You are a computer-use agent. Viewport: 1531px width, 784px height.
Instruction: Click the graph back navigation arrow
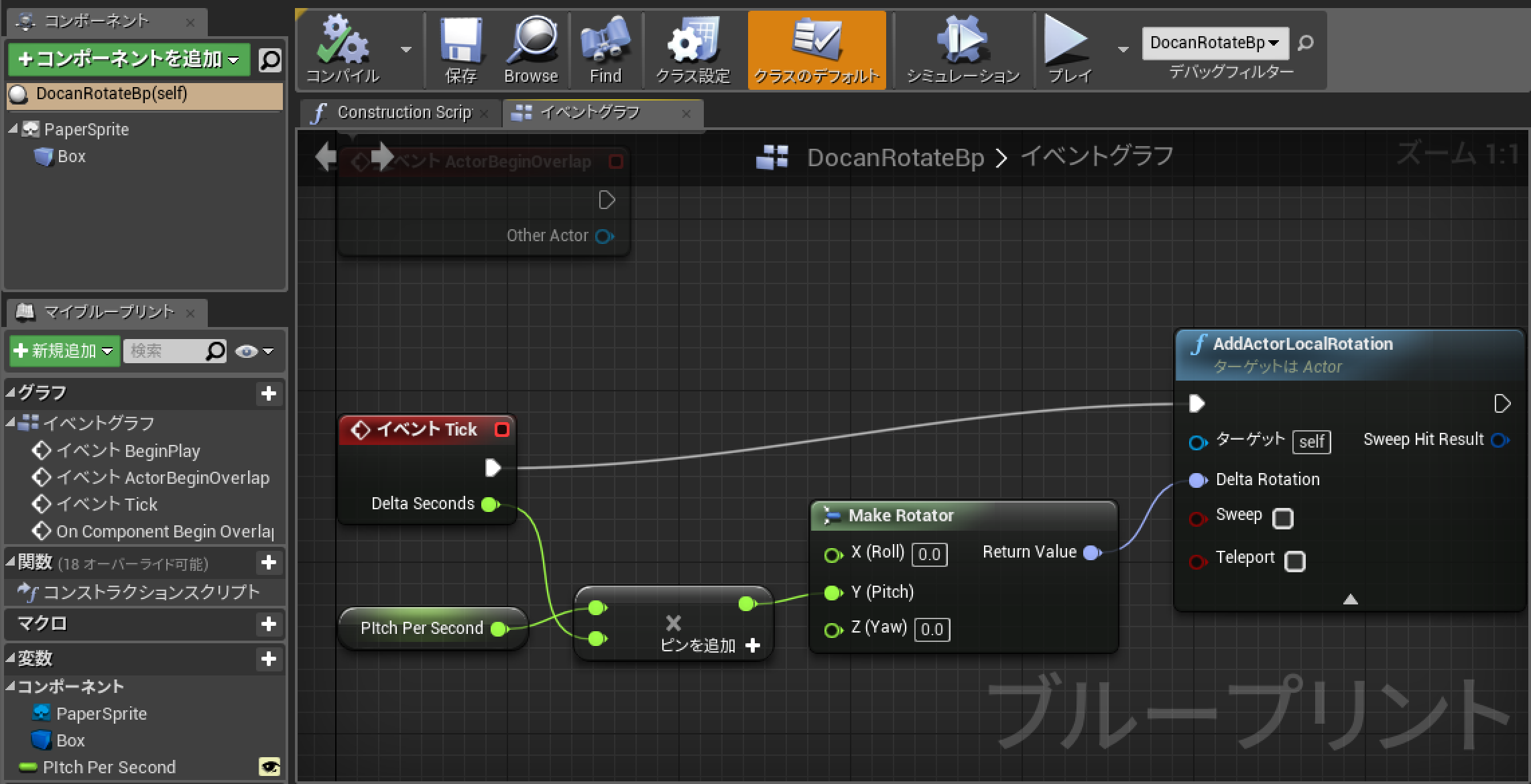point(326,157)
